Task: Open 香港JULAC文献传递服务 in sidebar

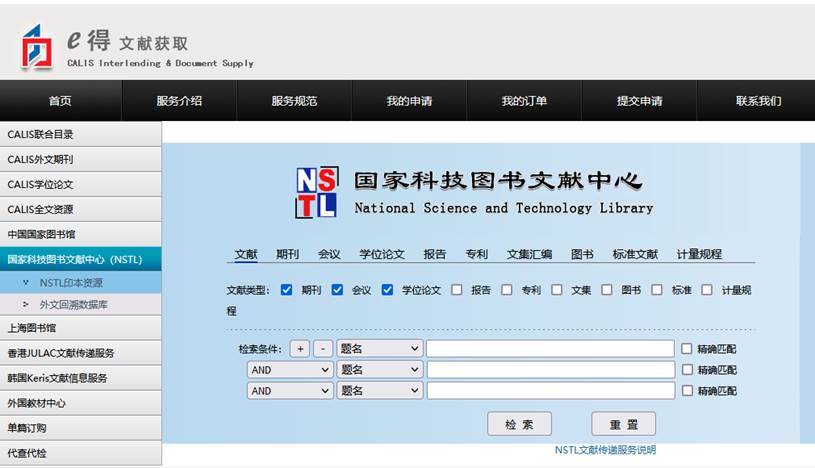Action: (x=81, y=353)
